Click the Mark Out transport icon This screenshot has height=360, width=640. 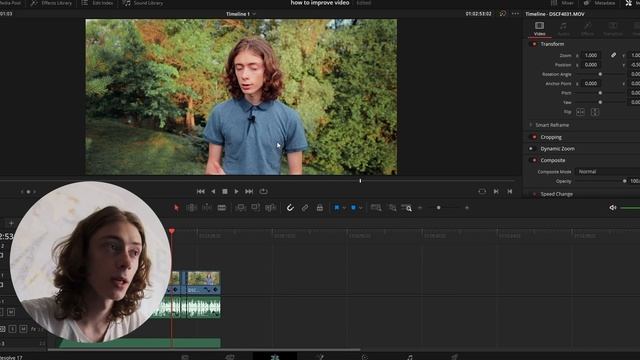tap(510, 191)
